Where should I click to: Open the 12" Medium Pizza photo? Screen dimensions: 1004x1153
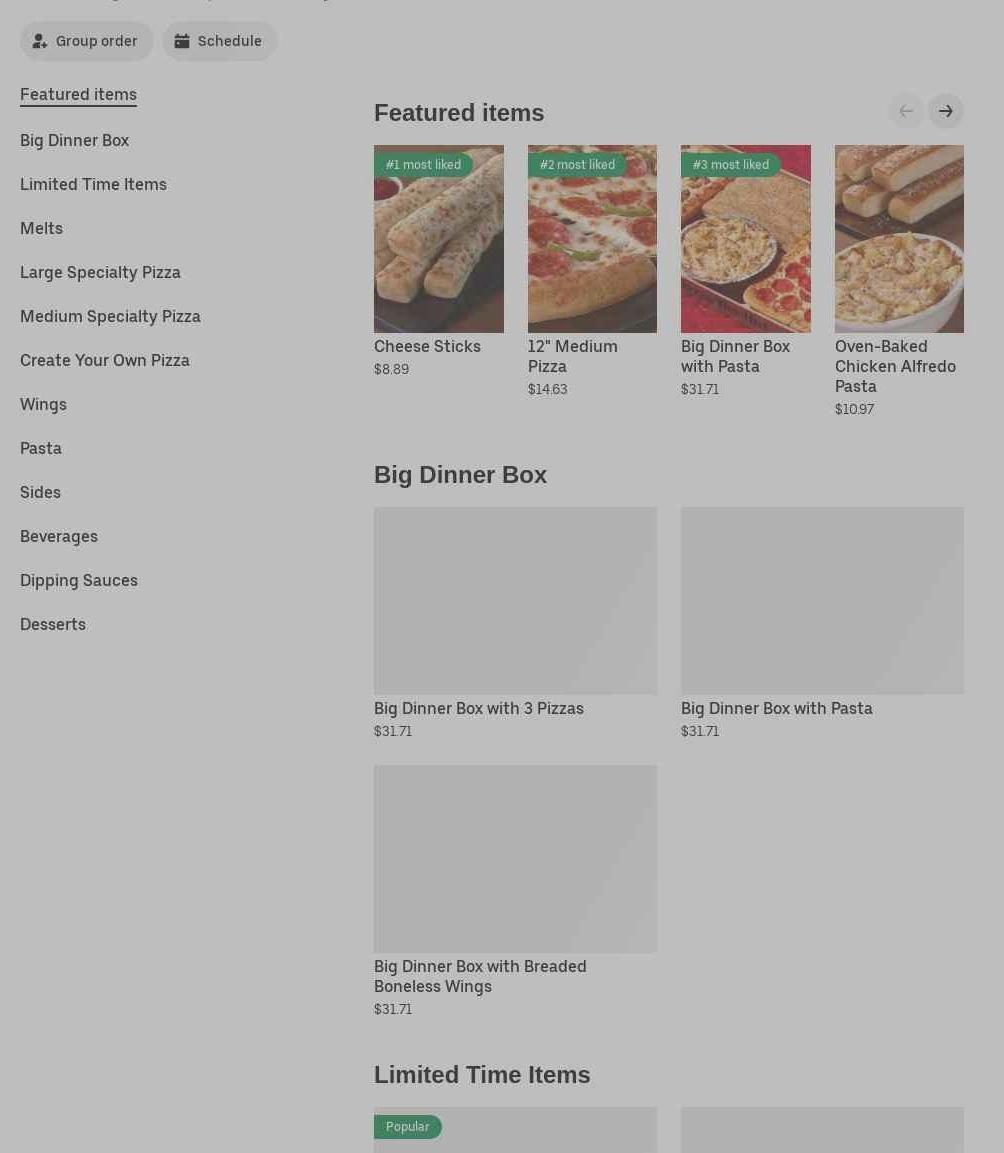tap(592, 239)
